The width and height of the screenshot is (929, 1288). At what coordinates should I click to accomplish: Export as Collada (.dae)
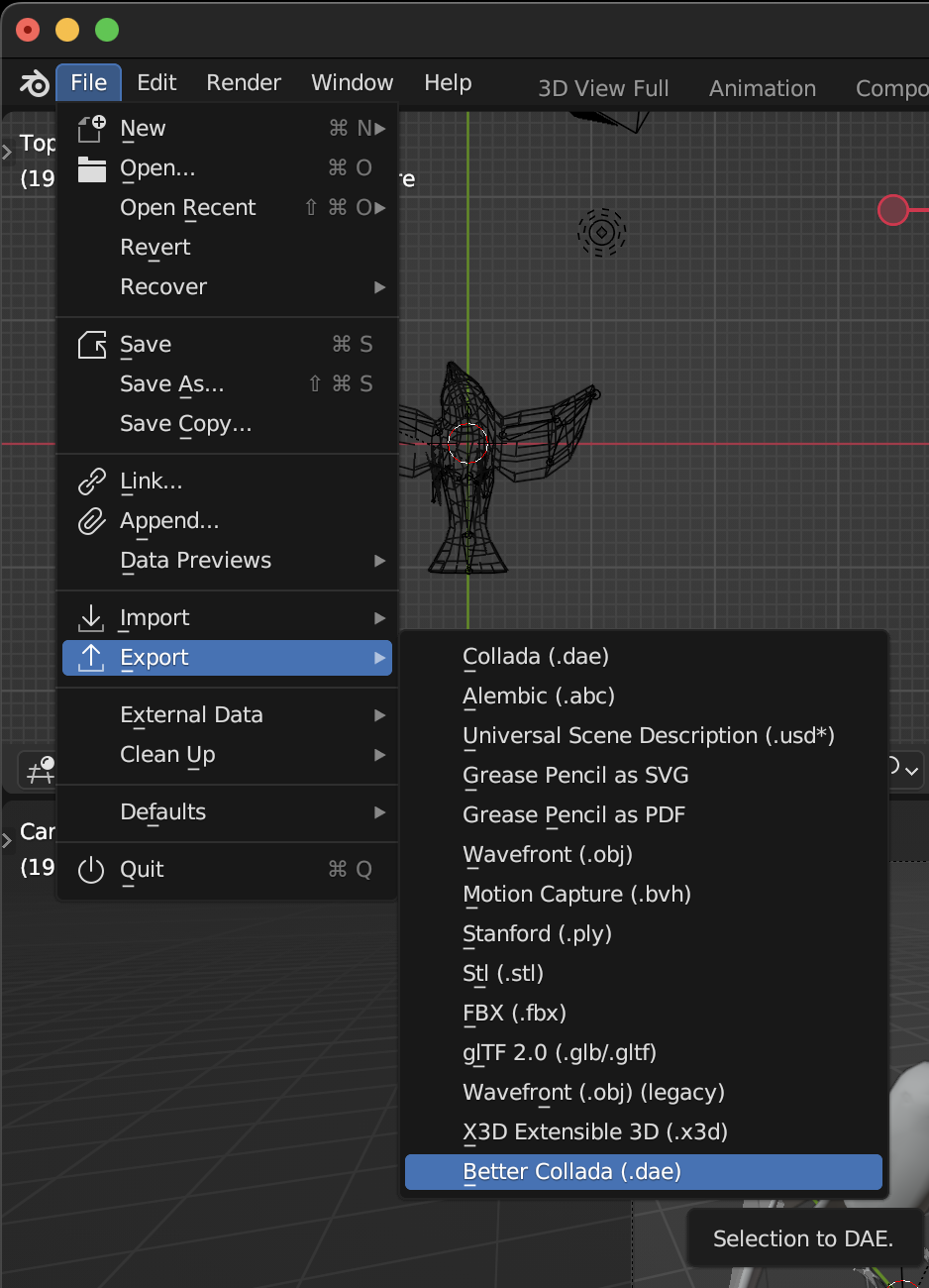(644, 657)
